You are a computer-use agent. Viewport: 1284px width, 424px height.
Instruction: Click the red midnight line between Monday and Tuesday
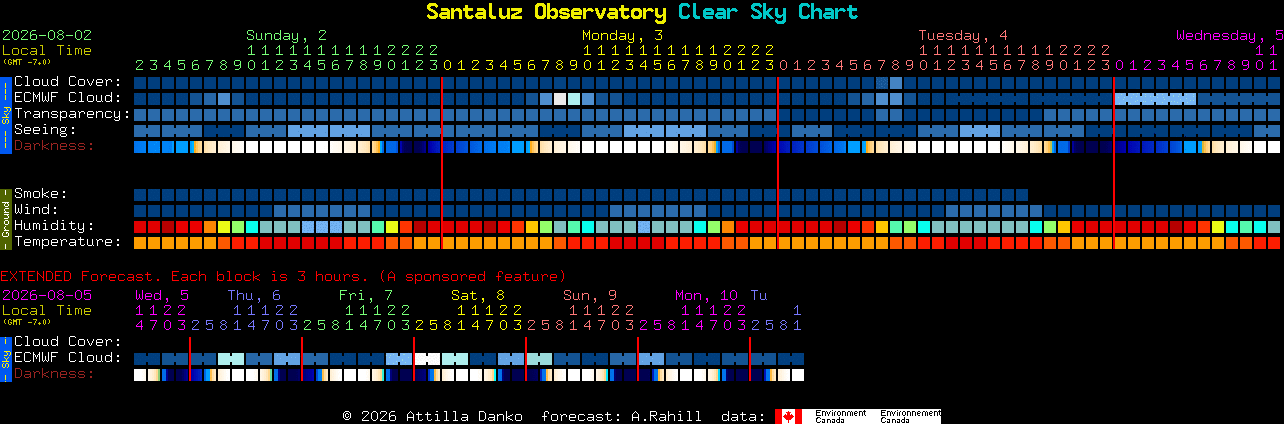click(778, 162)
